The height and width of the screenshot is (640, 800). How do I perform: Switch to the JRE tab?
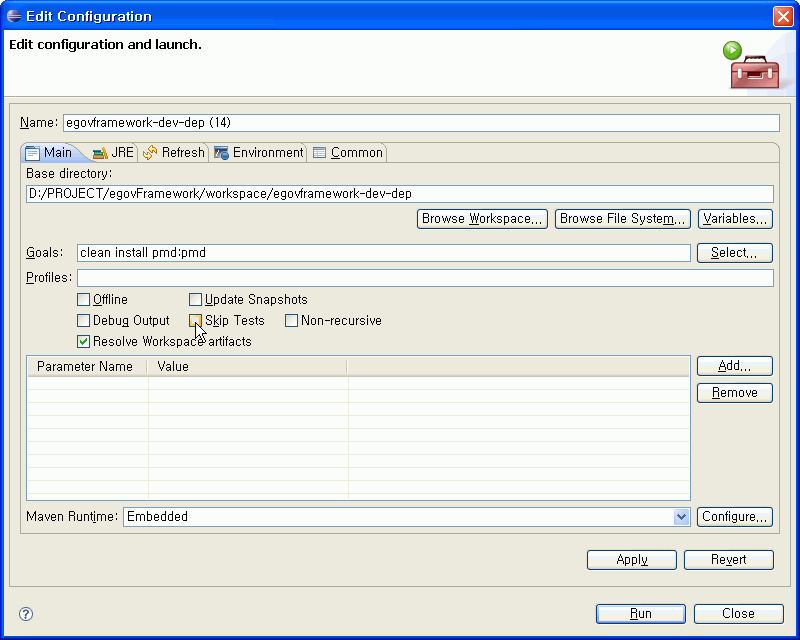[x=113, y=153]
